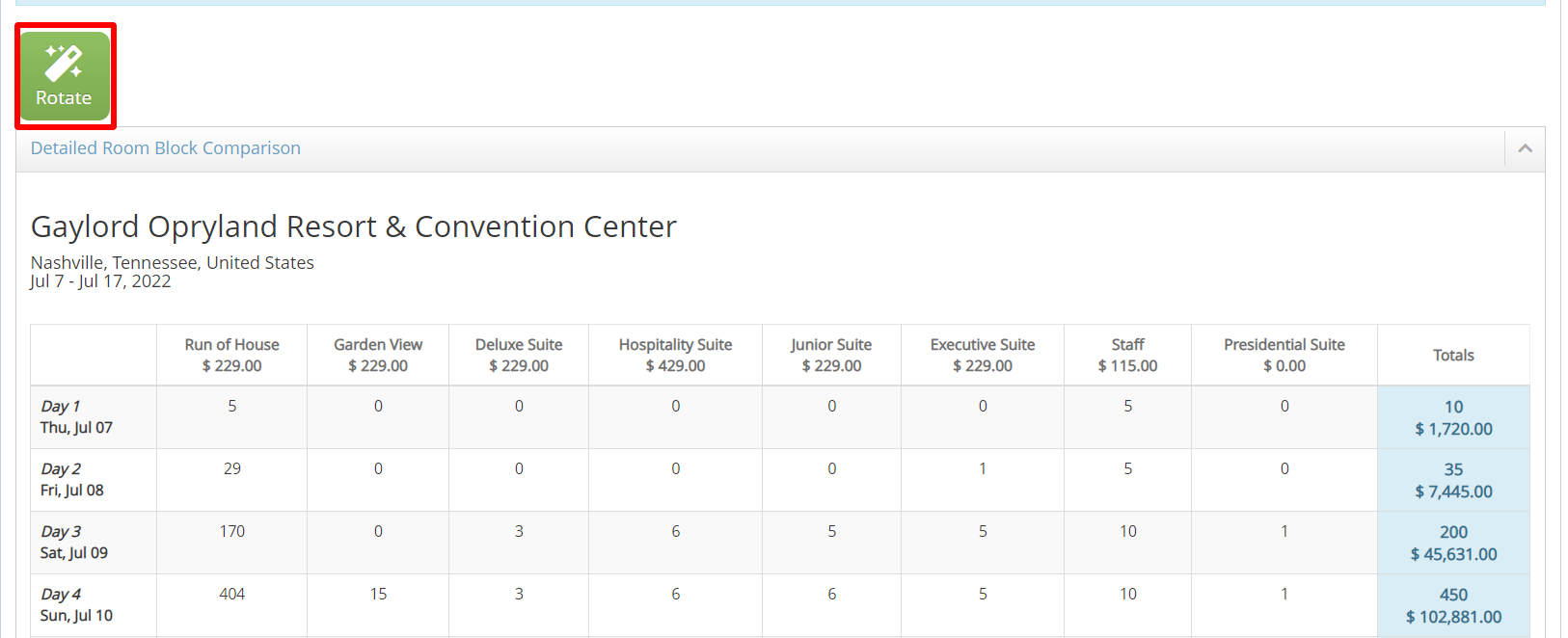
Task: Open the Detailed Room Block Comparison link
Action: 166,148
